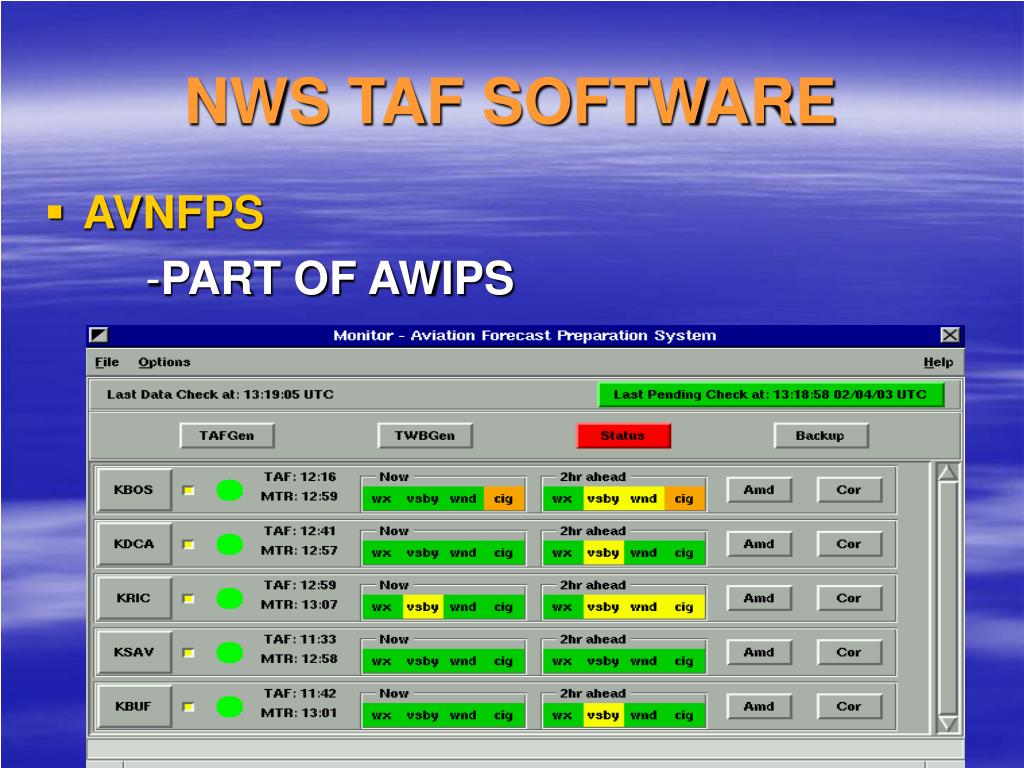This screenshot has height=768, width=1024.
Task: Open the Help menu
Action: click(938, 362)
